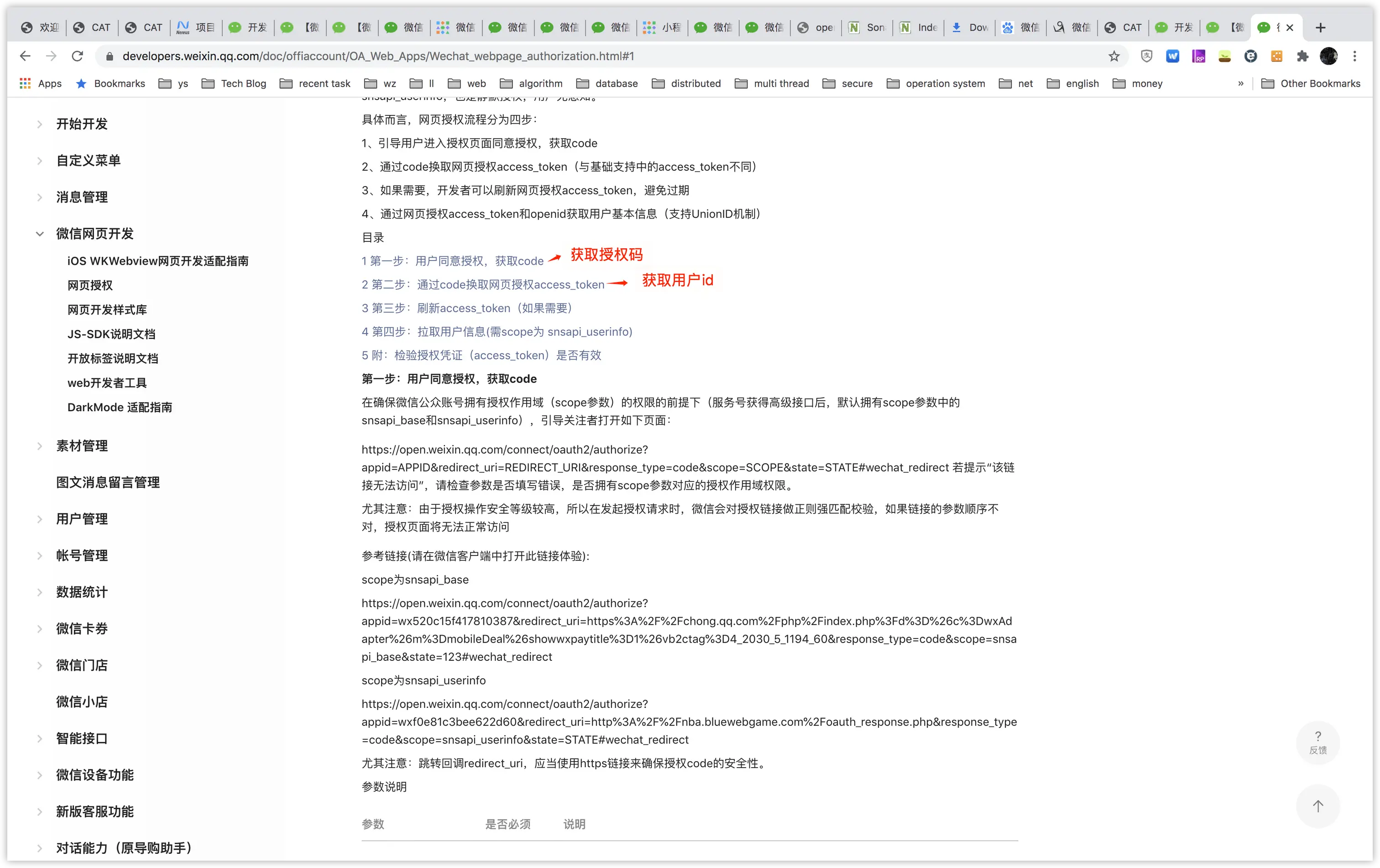The image size is (1380, 868).
Task: Show hidden bookmarks with double chevron
Action: 1241,84
